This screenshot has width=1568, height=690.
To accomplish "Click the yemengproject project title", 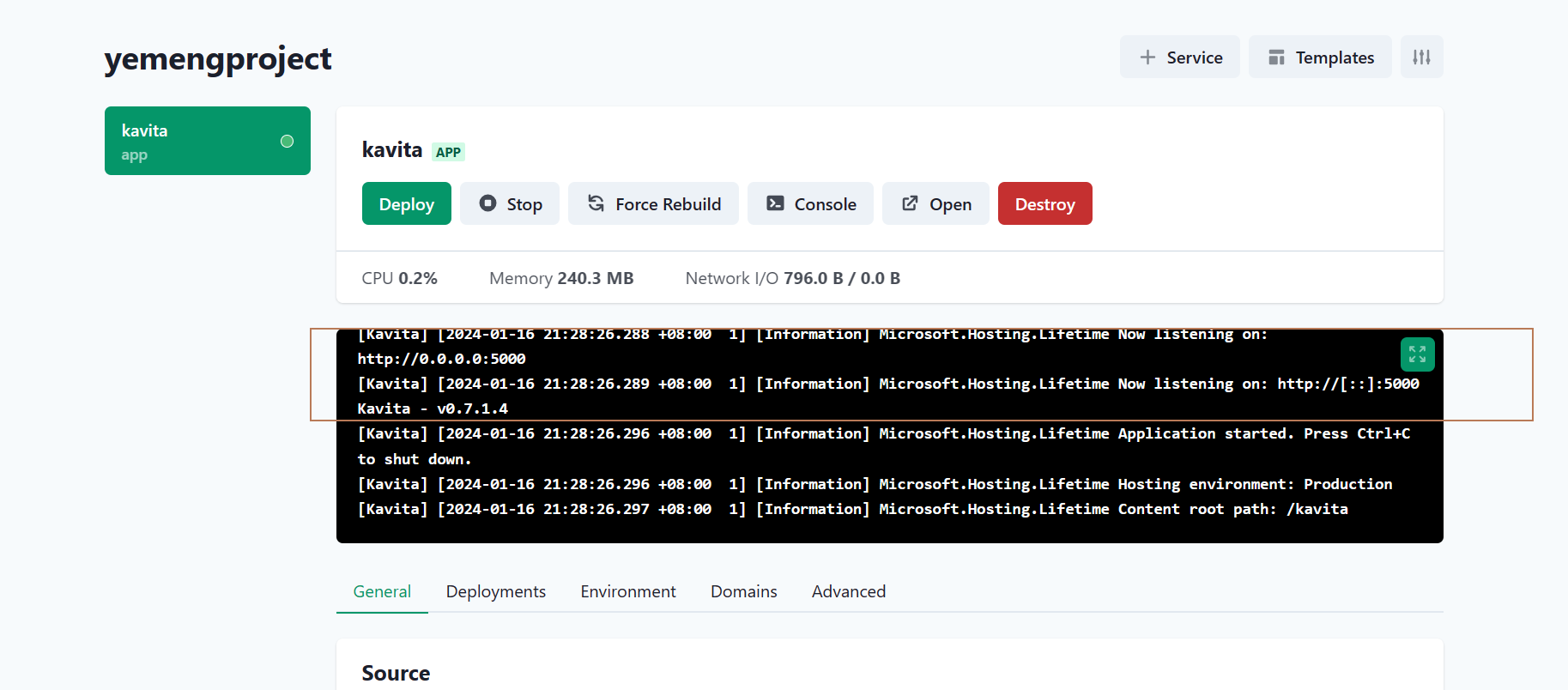I will coord(218,59).
